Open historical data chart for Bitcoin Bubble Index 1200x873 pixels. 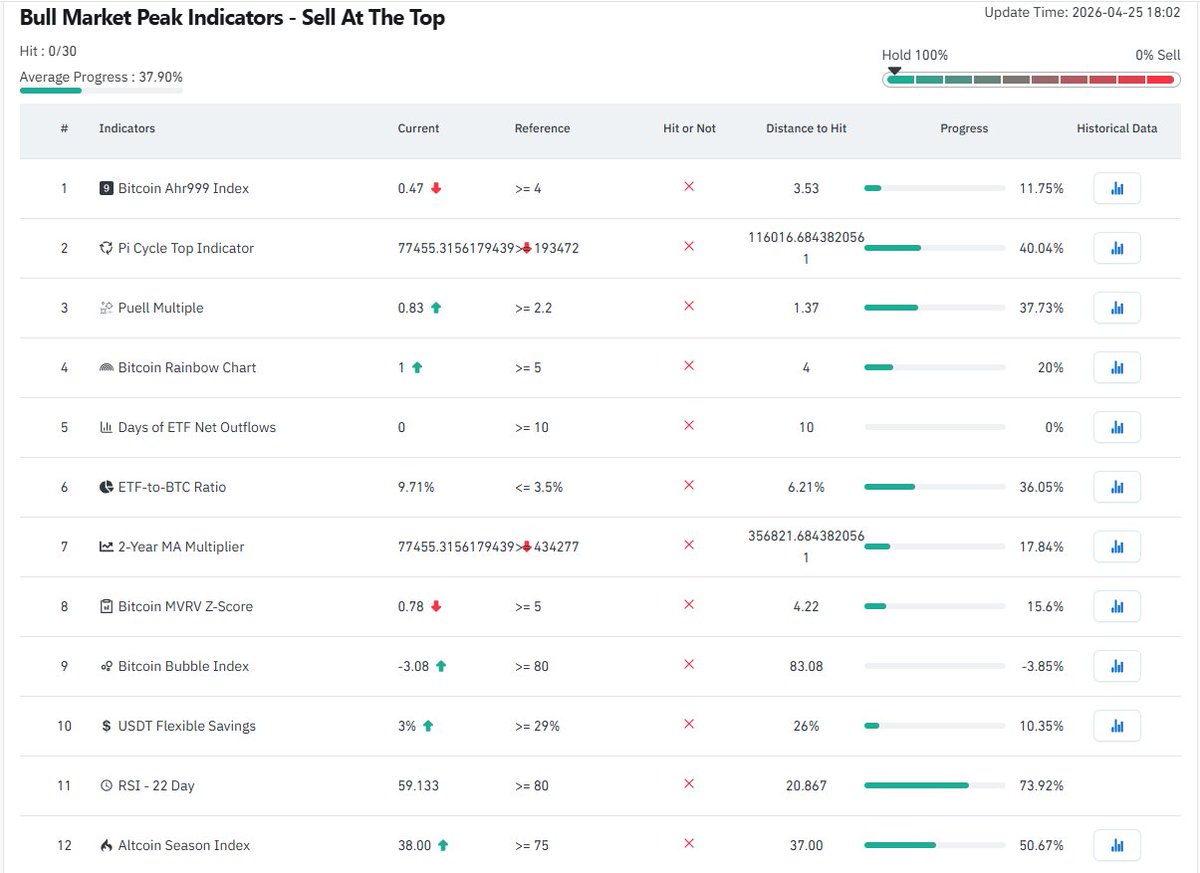click(x=1117, y=666)
